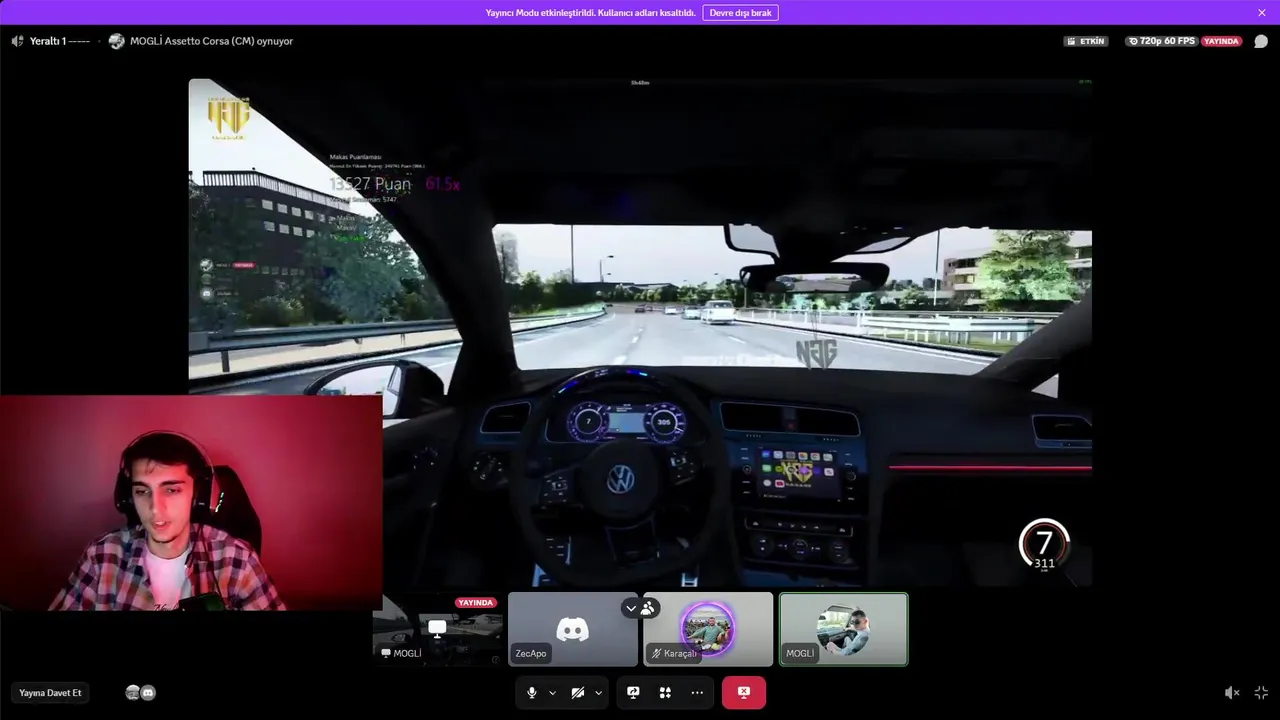
Task: Select the Karaçalı participant tile
Action: (708, 629)
